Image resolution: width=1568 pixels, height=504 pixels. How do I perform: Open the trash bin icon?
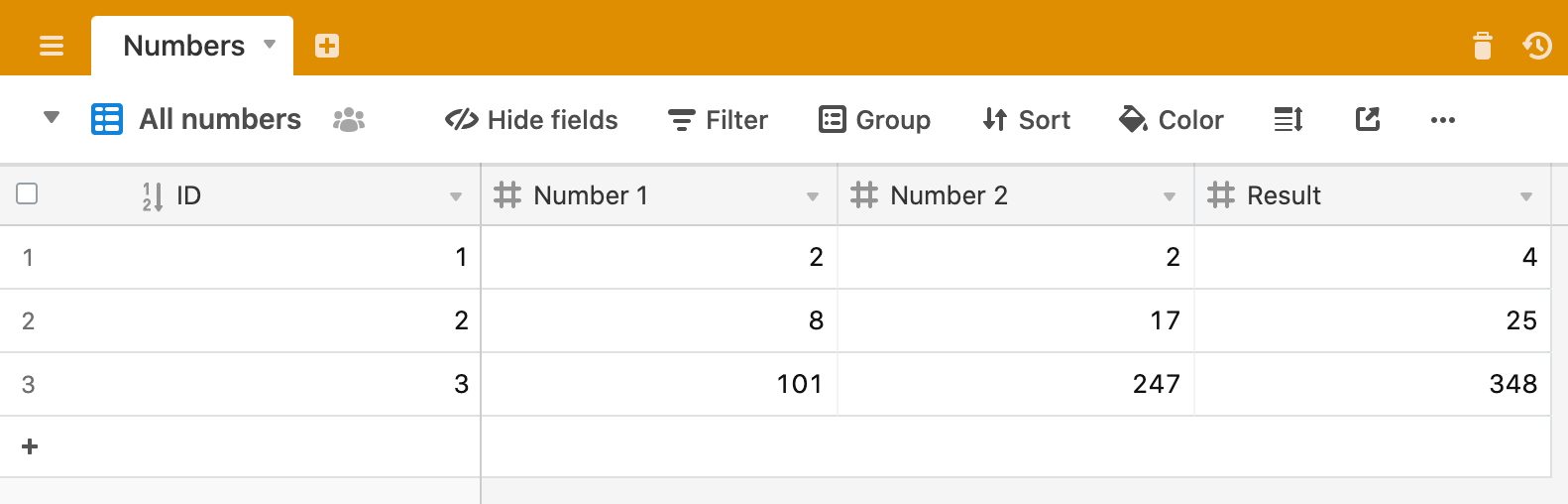coord(1483,46)
